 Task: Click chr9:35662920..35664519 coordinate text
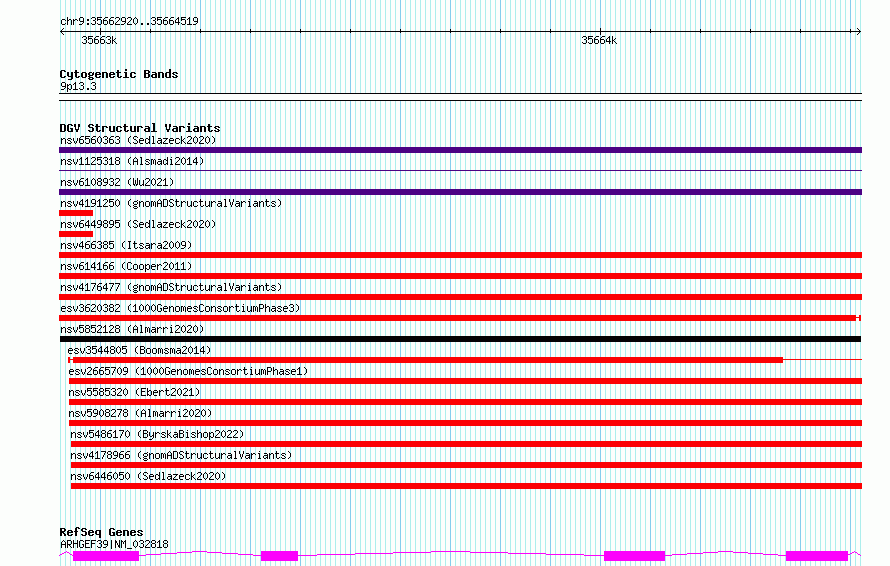coord(129,21)
